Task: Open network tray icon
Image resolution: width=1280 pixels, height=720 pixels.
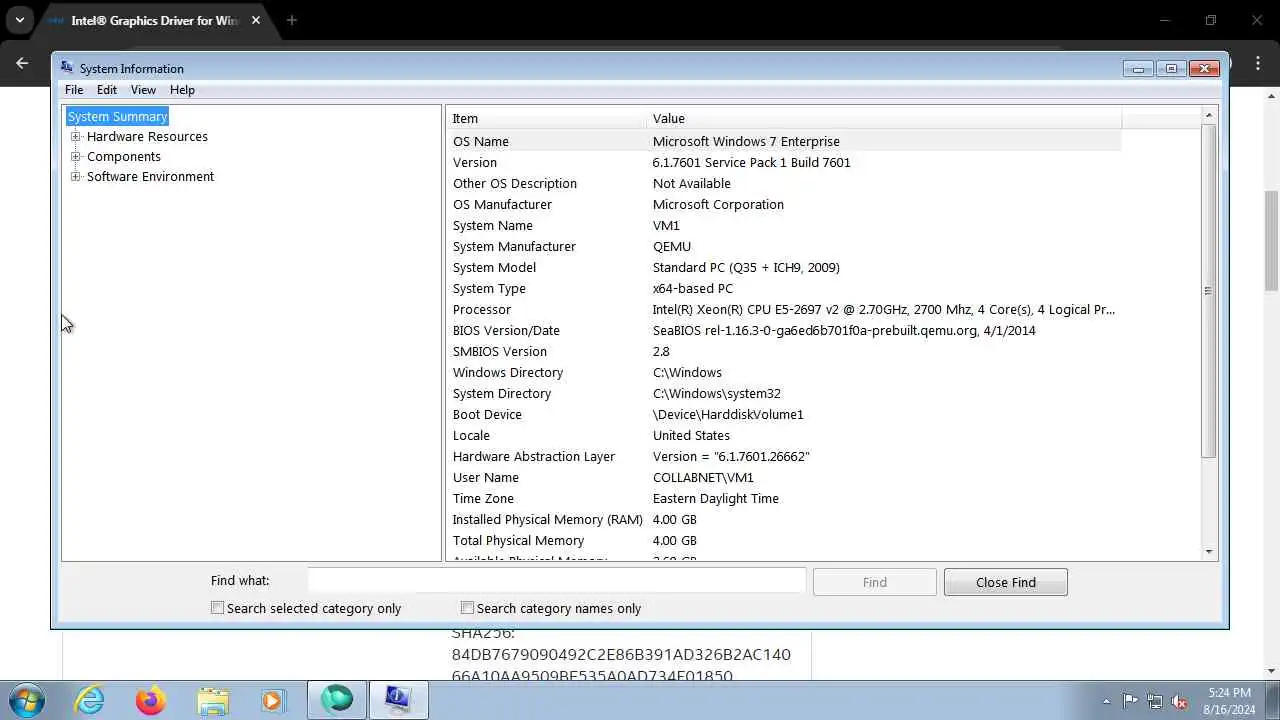Action: point(1155,701)
